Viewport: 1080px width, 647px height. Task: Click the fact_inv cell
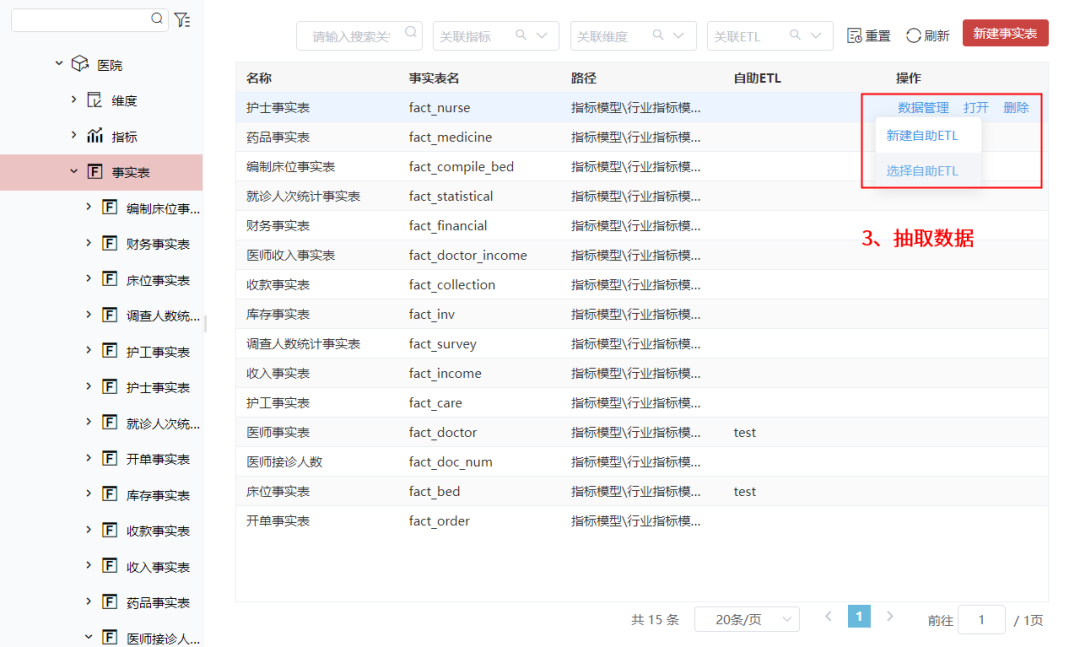coord(432,315)
